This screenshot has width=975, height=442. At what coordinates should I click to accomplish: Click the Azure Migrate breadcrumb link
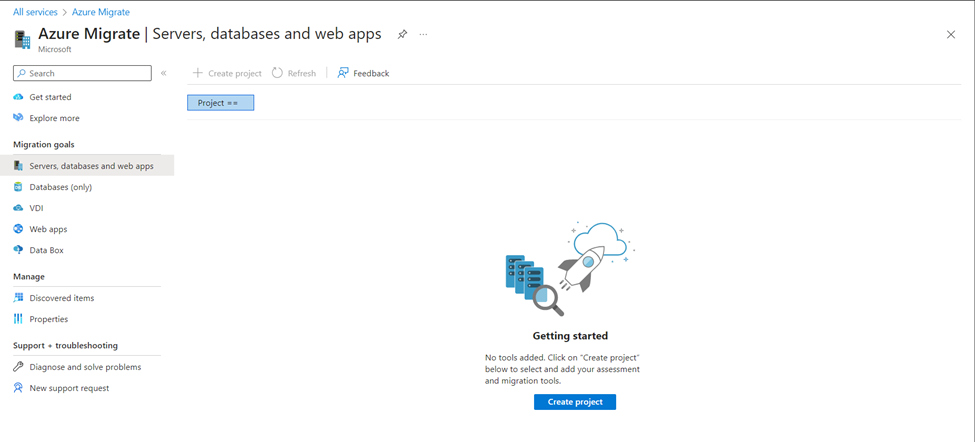coord(101,12)
